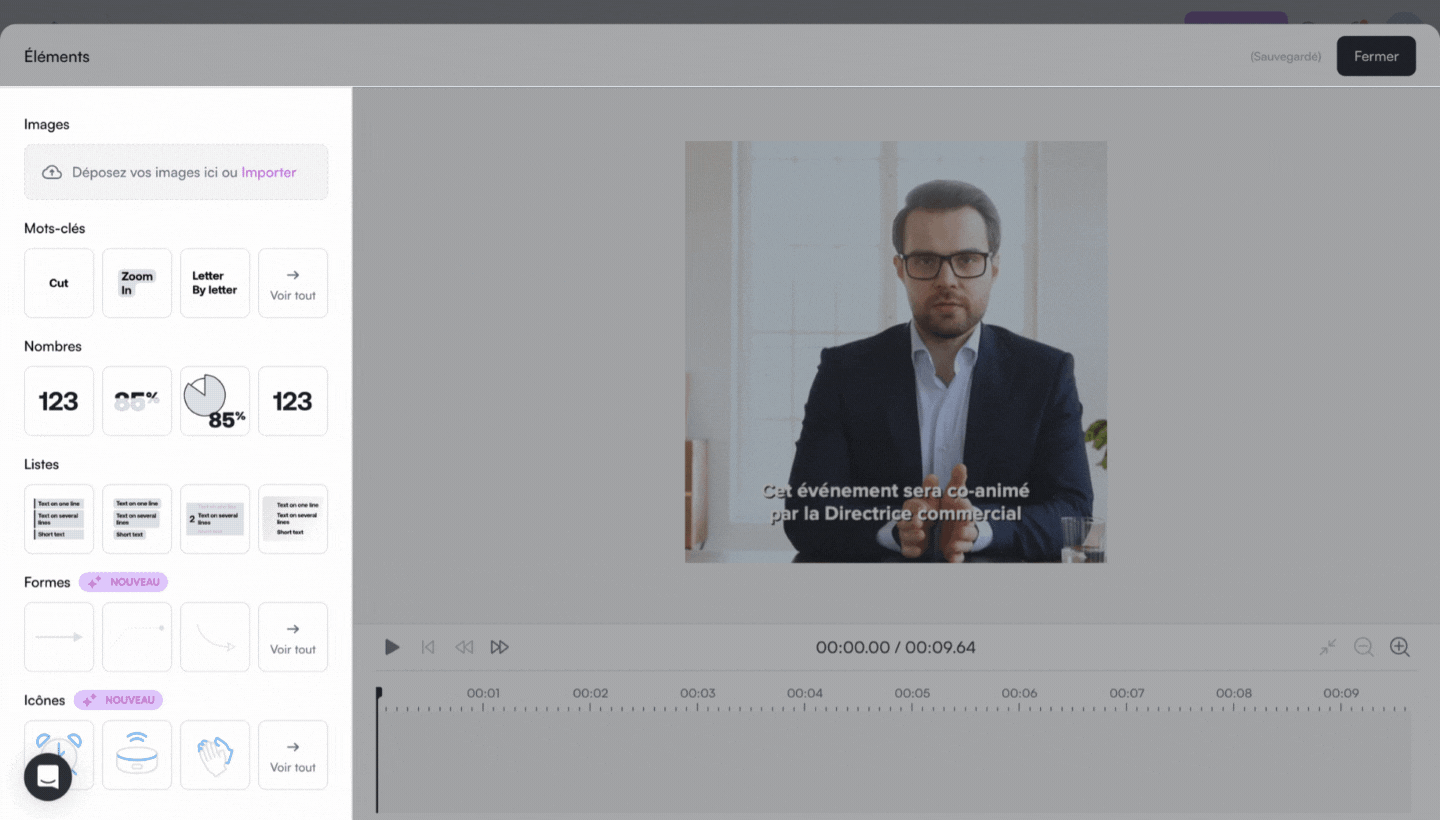Click the image drop zone upload icon

coord(52,172)
